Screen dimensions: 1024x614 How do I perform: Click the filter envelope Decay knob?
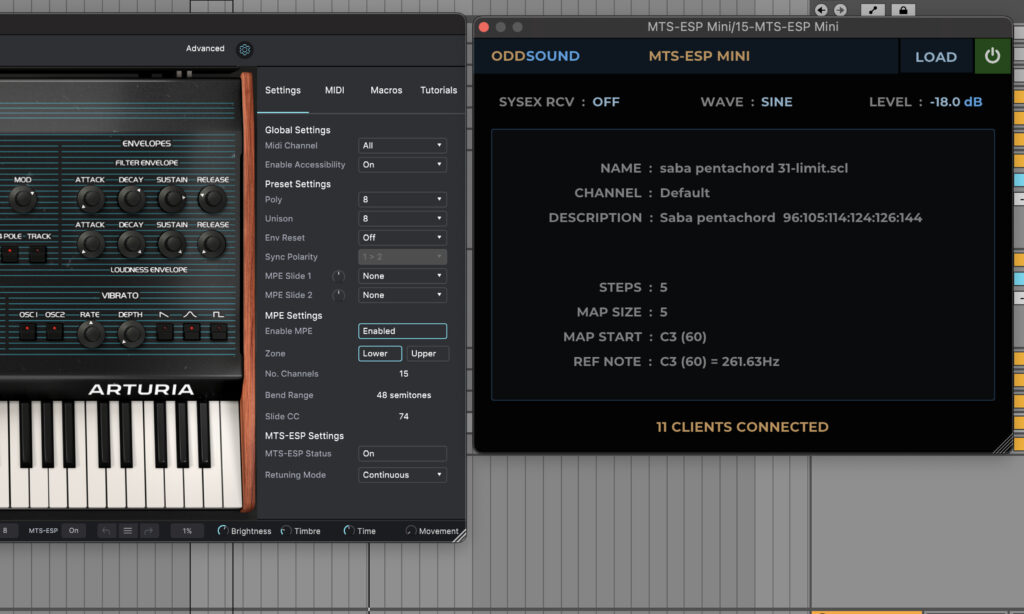[x=131, y=199]
